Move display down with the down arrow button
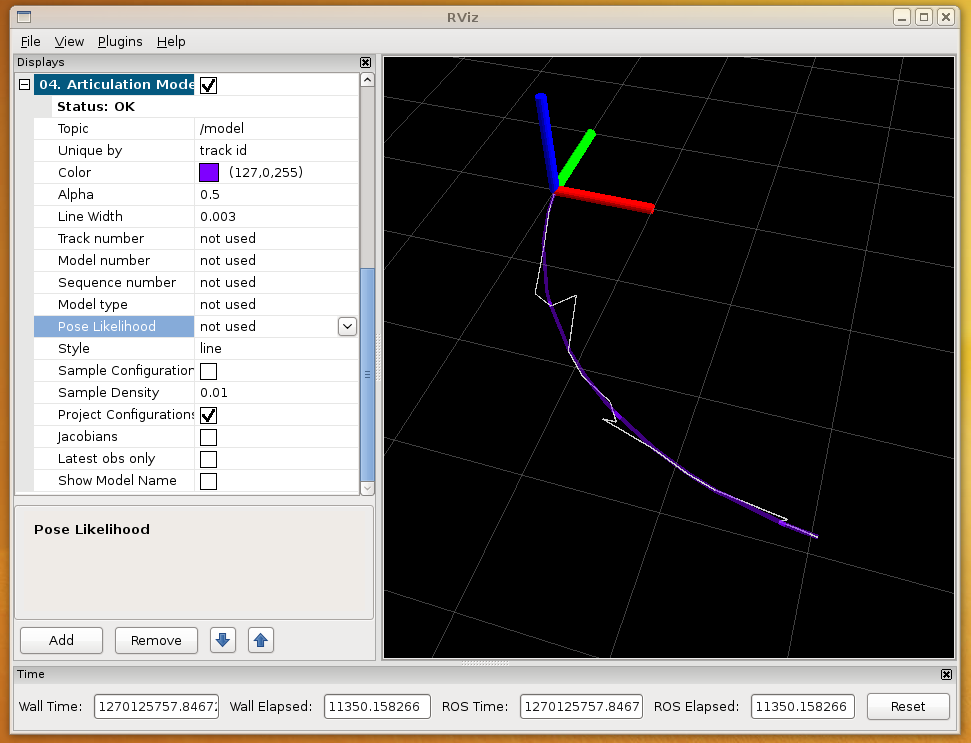971x743 pixels. coord(223,640)
